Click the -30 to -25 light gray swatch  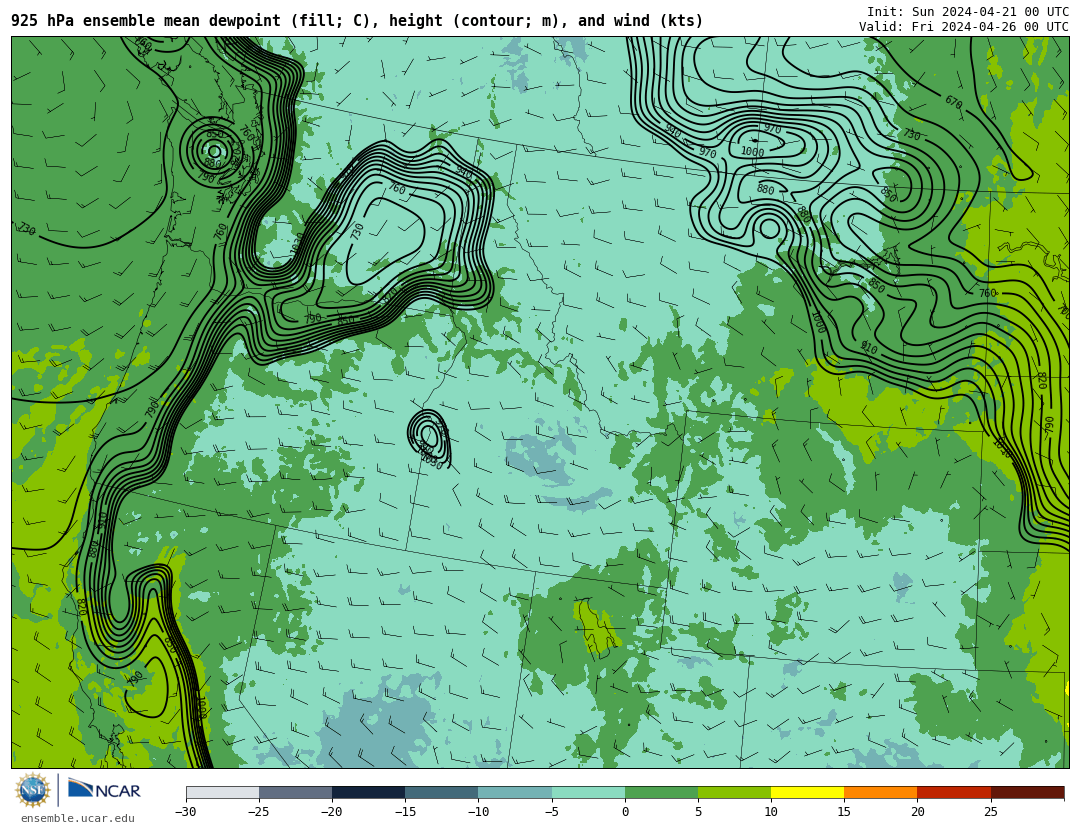pyautogui.click(x=222, y=793)
